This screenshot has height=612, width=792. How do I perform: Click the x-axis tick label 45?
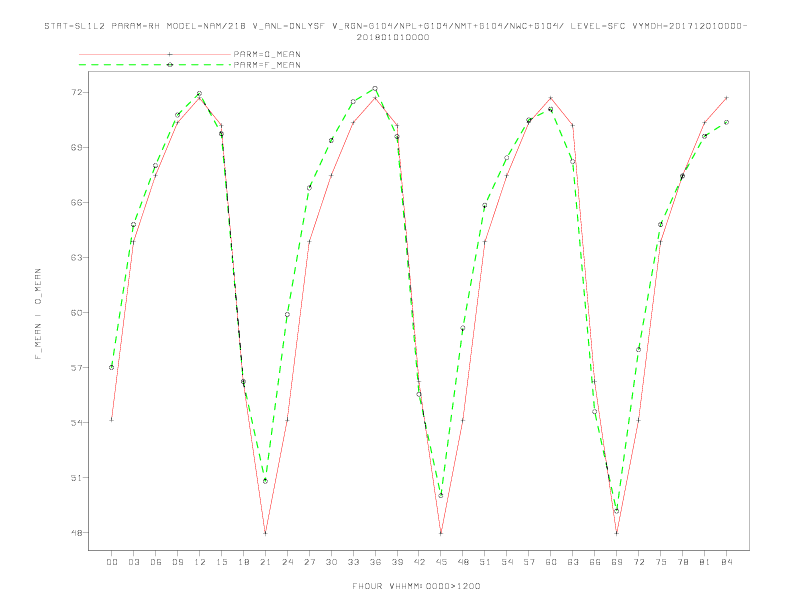point(441,562)
